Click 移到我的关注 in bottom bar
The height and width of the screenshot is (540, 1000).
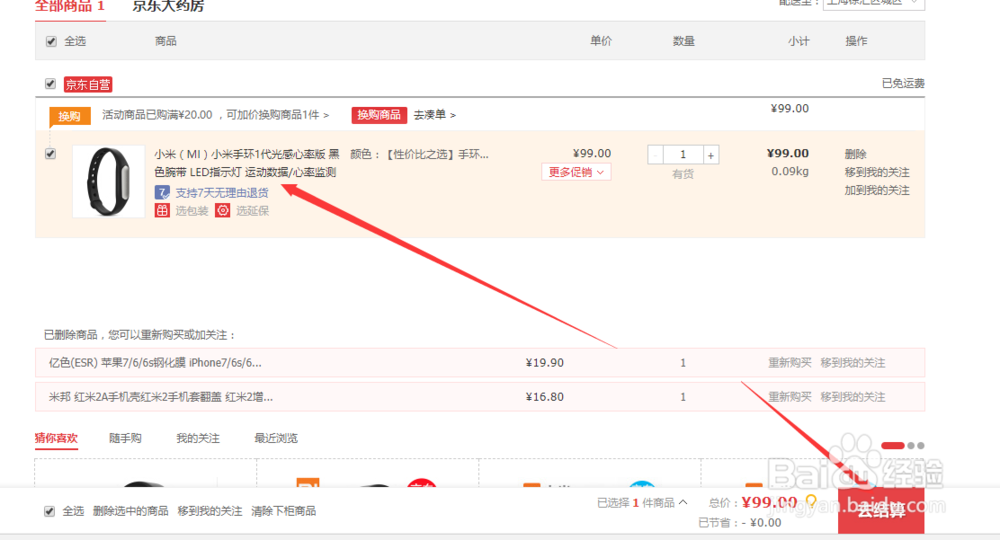point(210,511)
